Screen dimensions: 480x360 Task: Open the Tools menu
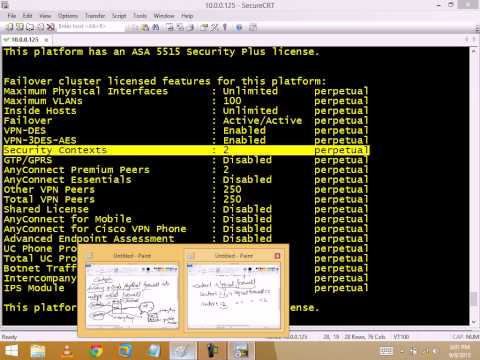point(140,16)
